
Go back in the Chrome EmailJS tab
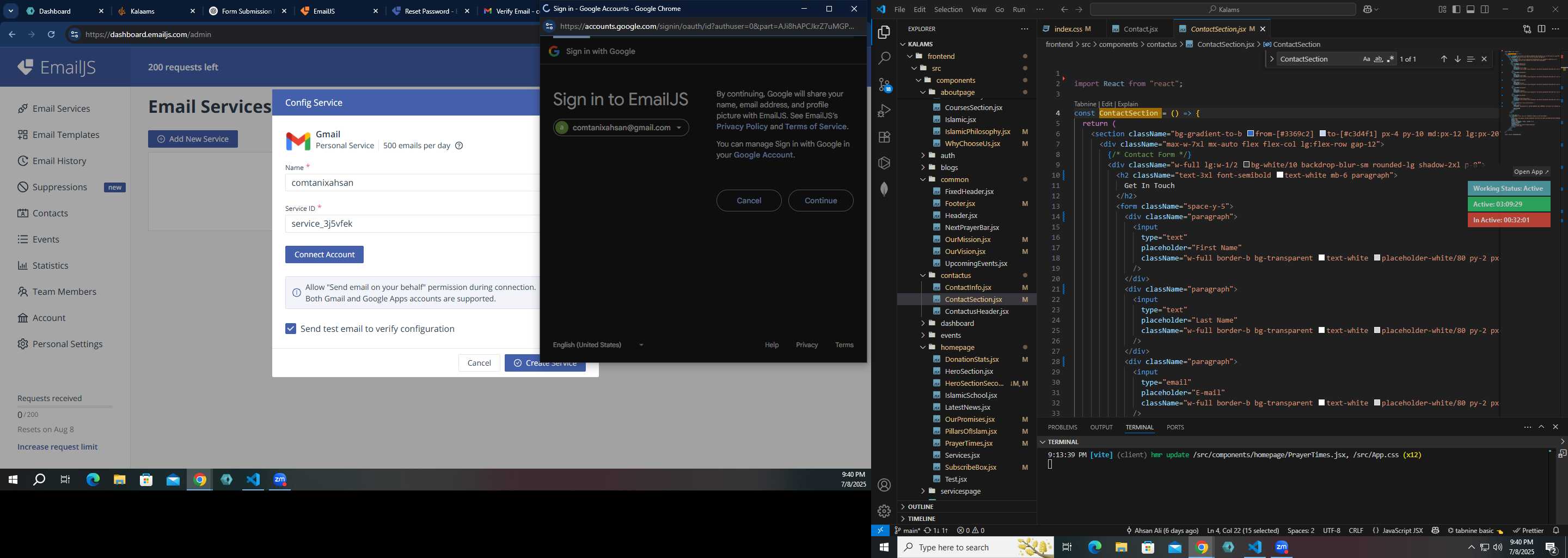[12, 35]
